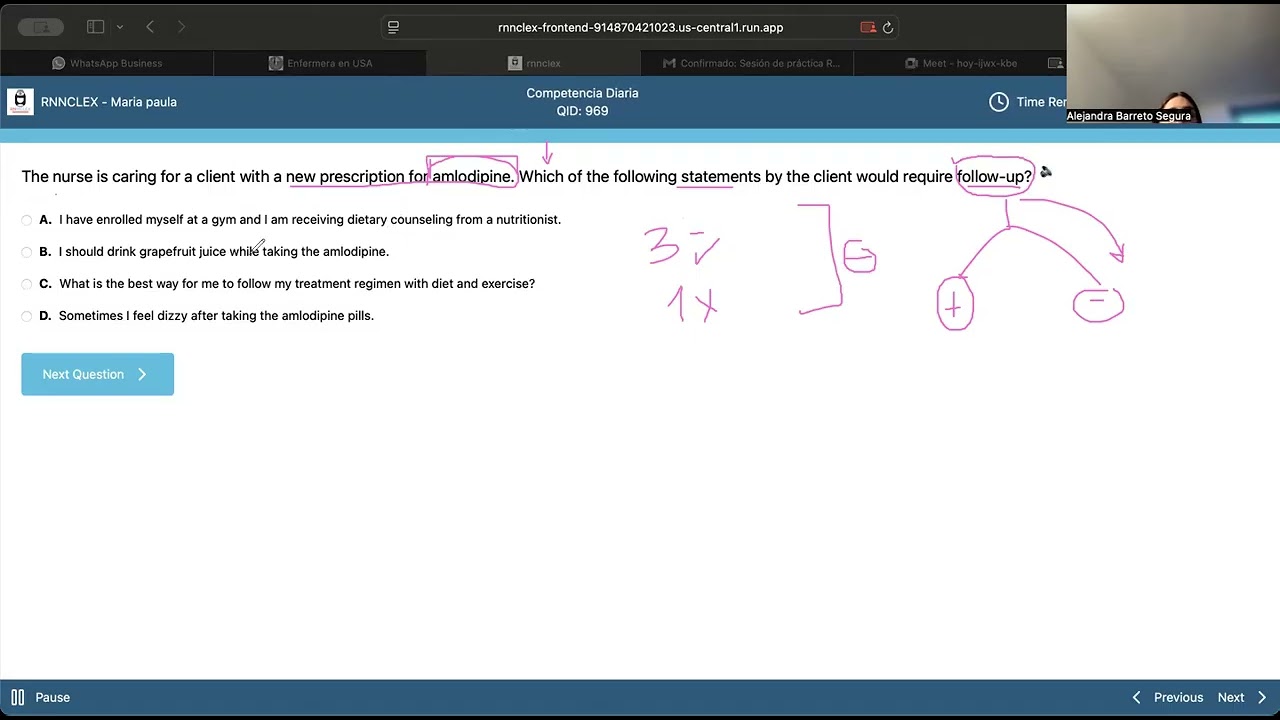Click the clock icon beside Time Remaining
The width and height of the screenshot is (1280, 720).
pyautogui.click(x=999, y=102)
